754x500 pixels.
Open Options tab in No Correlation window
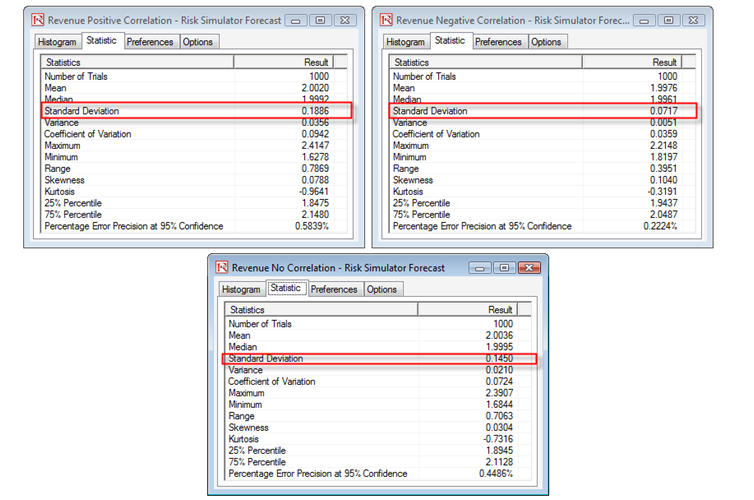pos(382,290)
